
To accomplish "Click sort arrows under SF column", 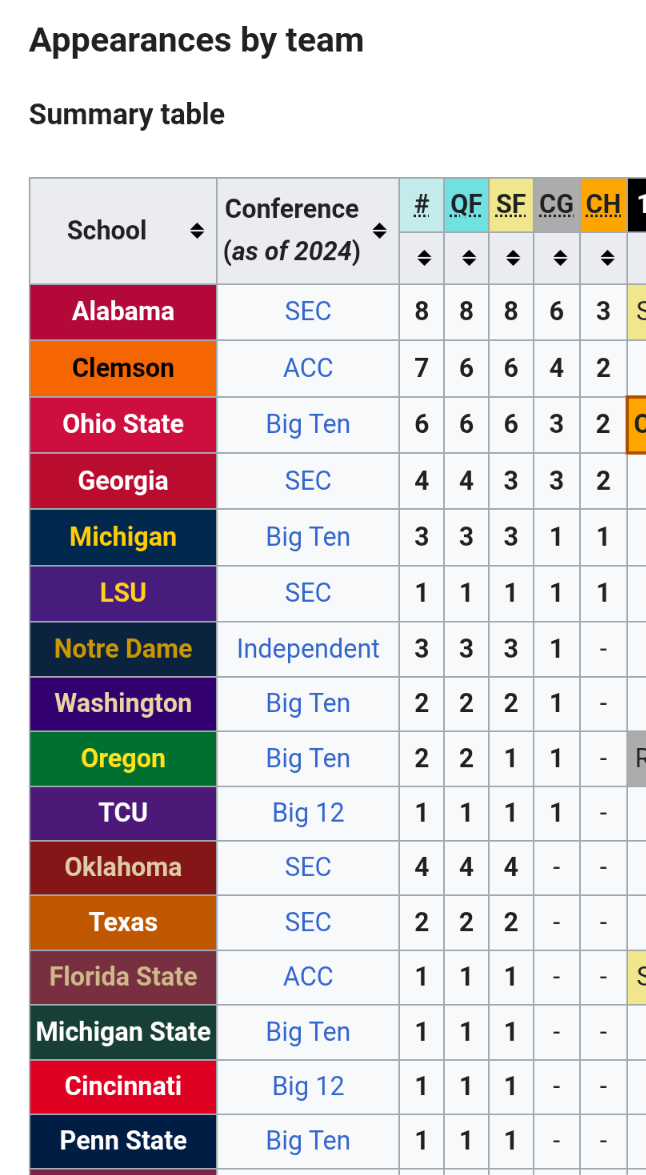I will pos(512,258).
